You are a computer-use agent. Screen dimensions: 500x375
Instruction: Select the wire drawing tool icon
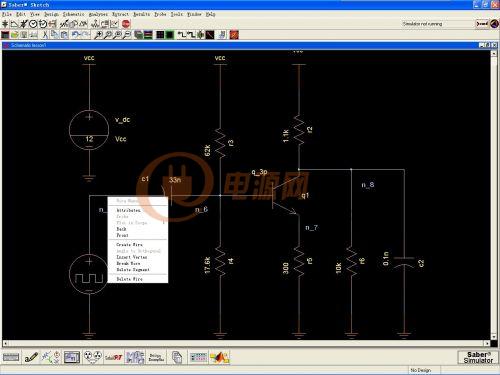[x=14, y=24]
